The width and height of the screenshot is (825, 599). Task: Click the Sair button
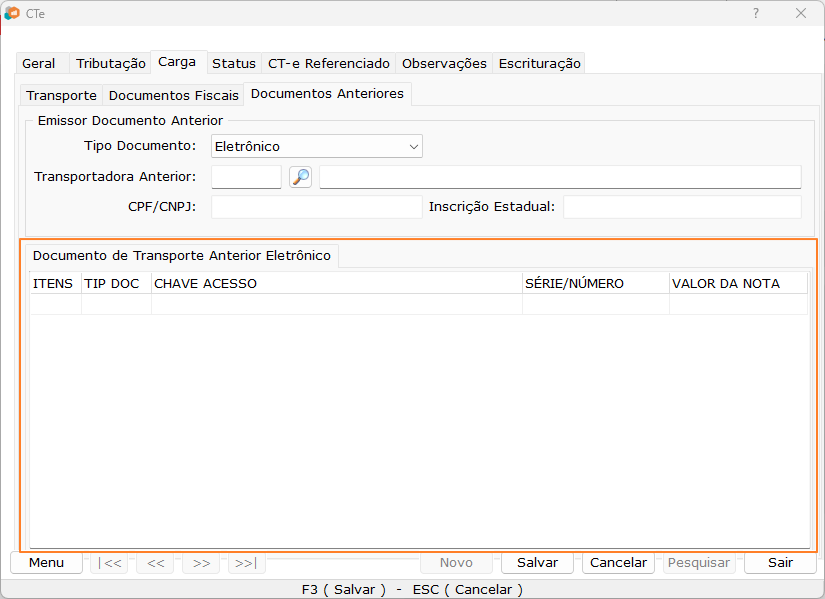click(780, 563)
